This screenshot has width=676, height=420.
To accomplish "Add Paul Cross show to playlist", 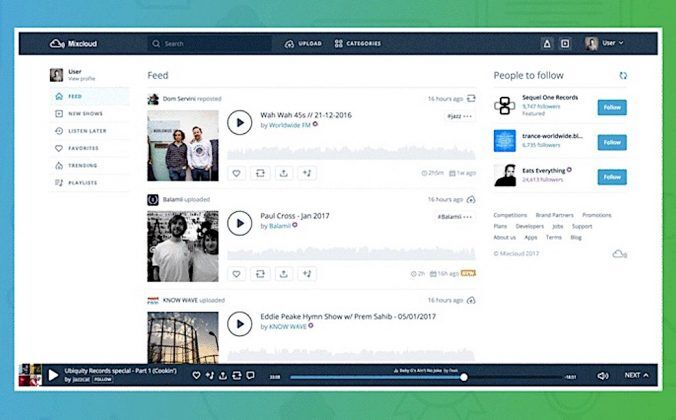I will [307, 273].
